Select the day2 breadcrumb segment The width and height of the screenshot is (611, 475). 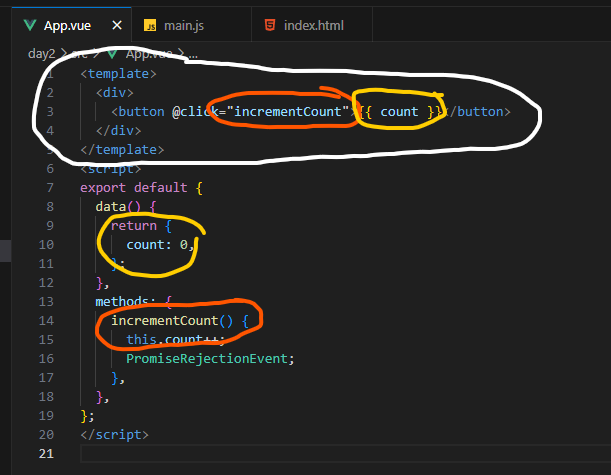[x=42, y=53]
